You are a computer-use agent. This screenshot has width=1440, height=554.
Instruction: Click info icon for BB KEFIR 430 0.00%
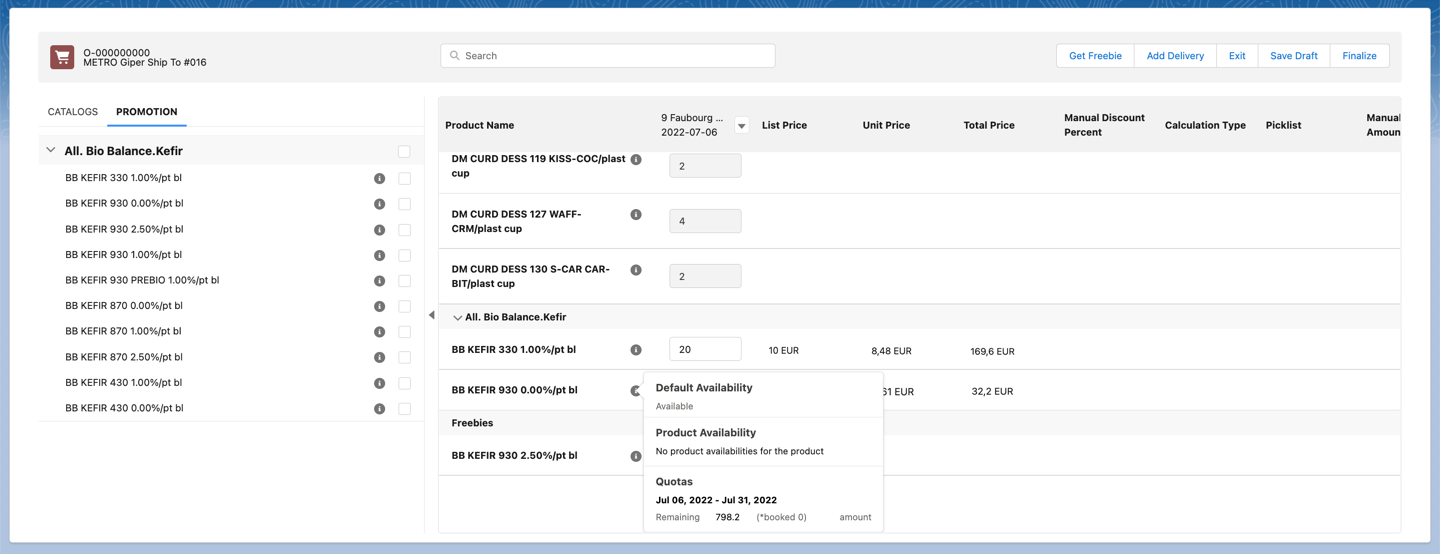[x=379, y=409]
